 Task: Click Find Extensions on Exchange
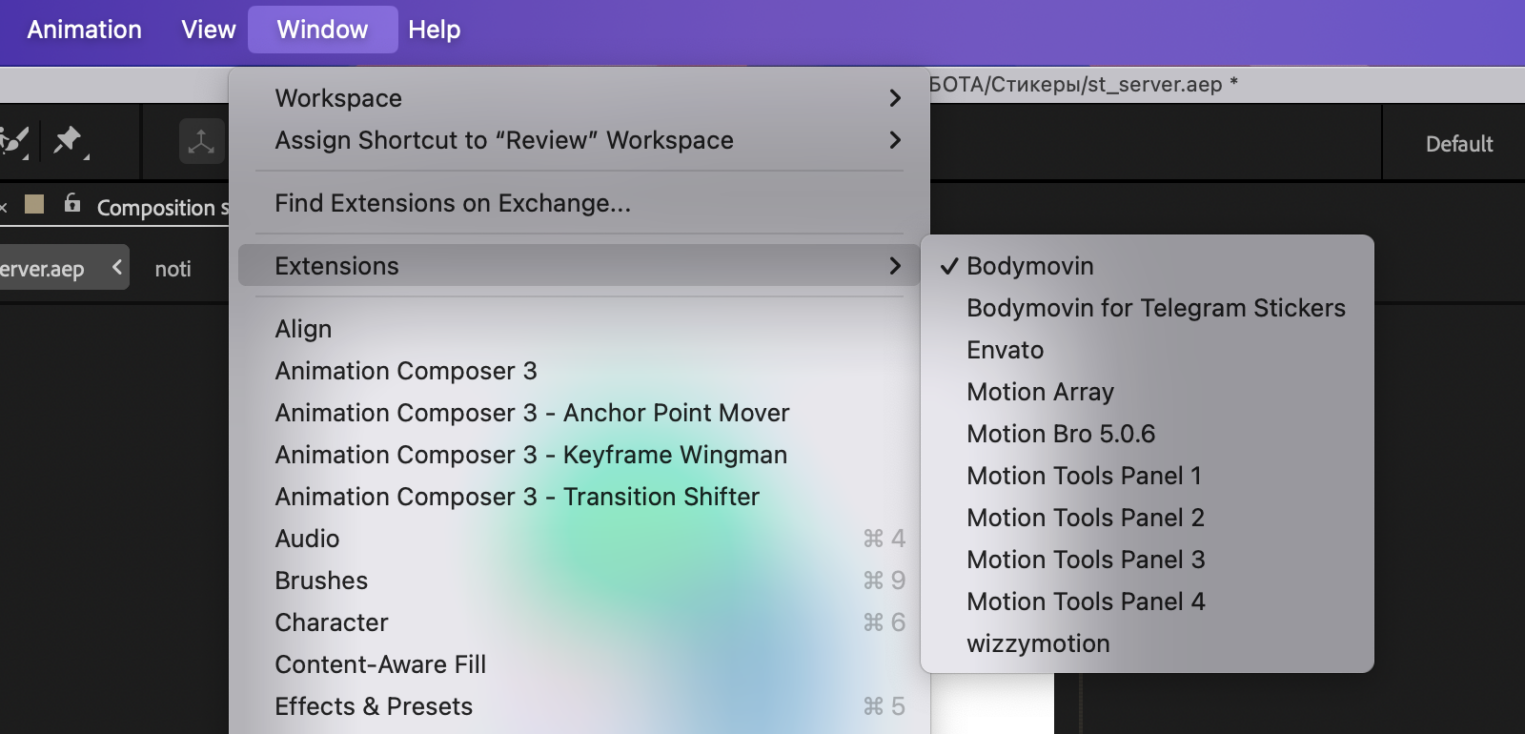(452, 203)
